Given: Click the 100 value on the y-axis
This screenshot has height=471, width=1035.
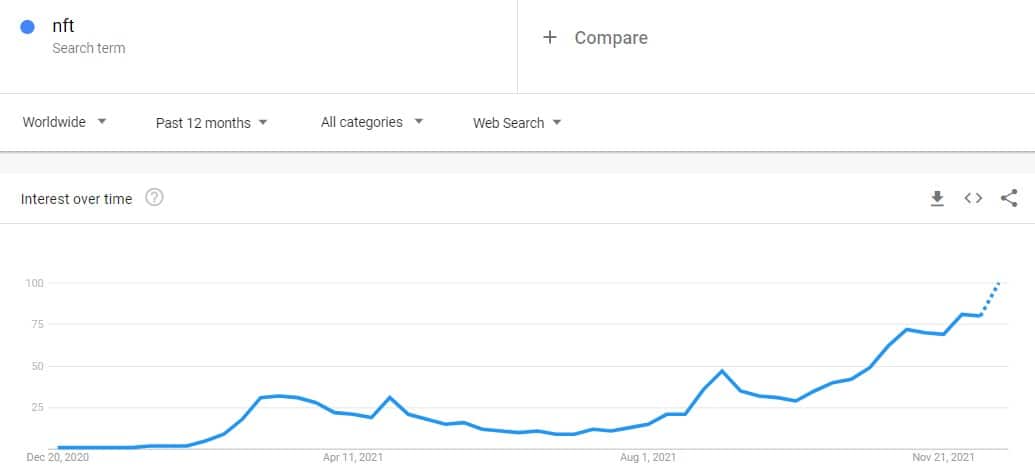Looking at the screenshot, I should 35,283.
